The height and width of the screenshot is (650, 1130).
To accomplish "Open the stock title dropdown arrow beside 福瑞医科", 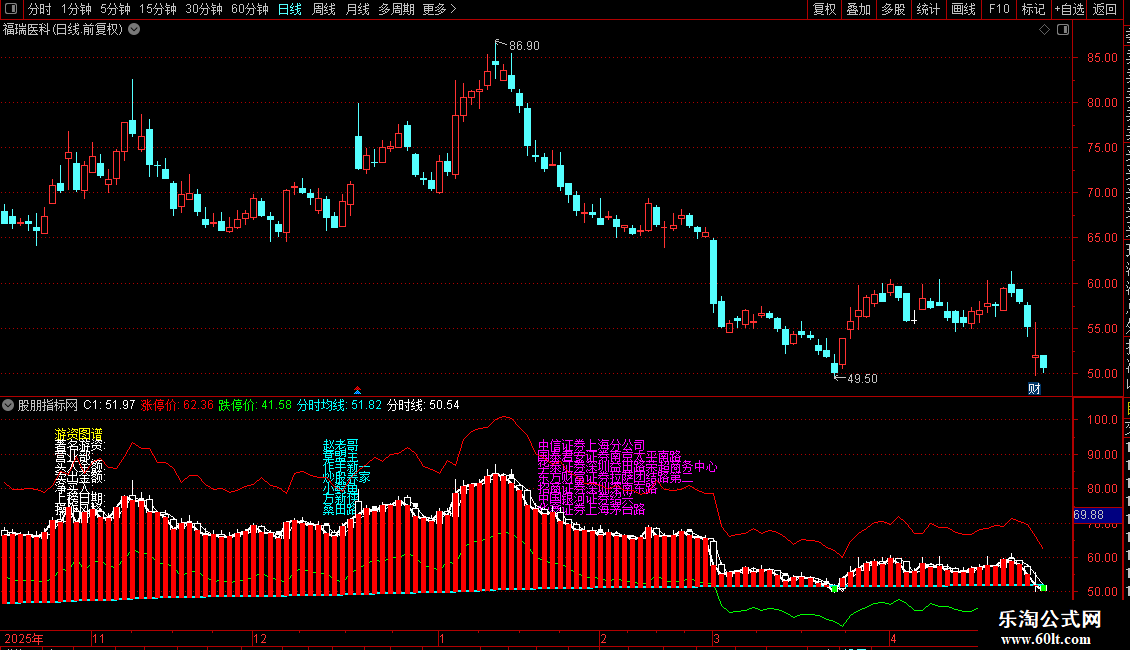I will (134, 30).
